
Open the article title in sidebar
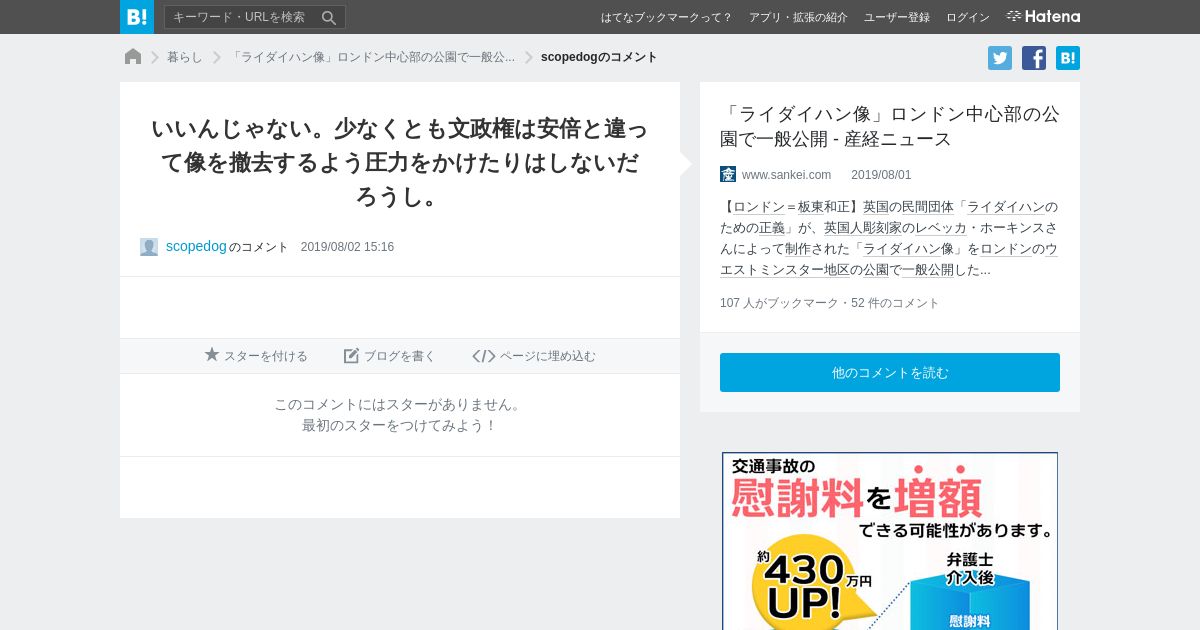click(889, 126)
